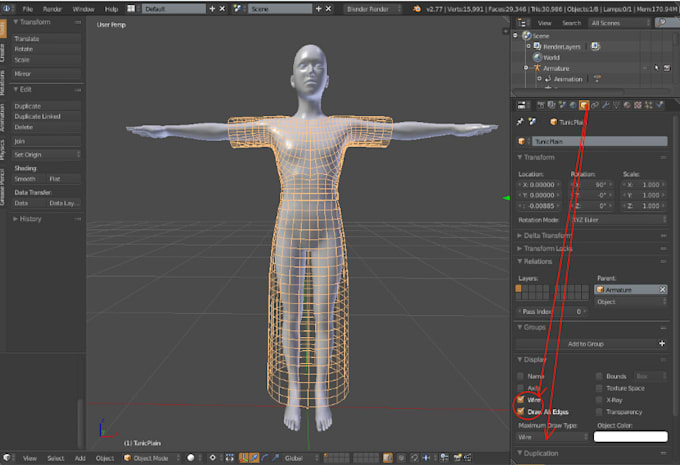Open the Texture properties tab icon
Image resolution: width=680 pixels, height=465 pixels.
pos(638,105)
